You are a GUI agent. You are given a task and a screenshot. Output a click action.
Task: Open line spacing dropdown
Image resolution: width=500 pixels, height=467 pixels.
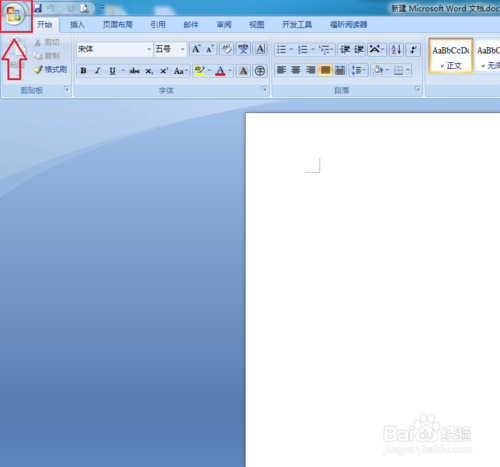pyautogui.click(x=358, y=70)
